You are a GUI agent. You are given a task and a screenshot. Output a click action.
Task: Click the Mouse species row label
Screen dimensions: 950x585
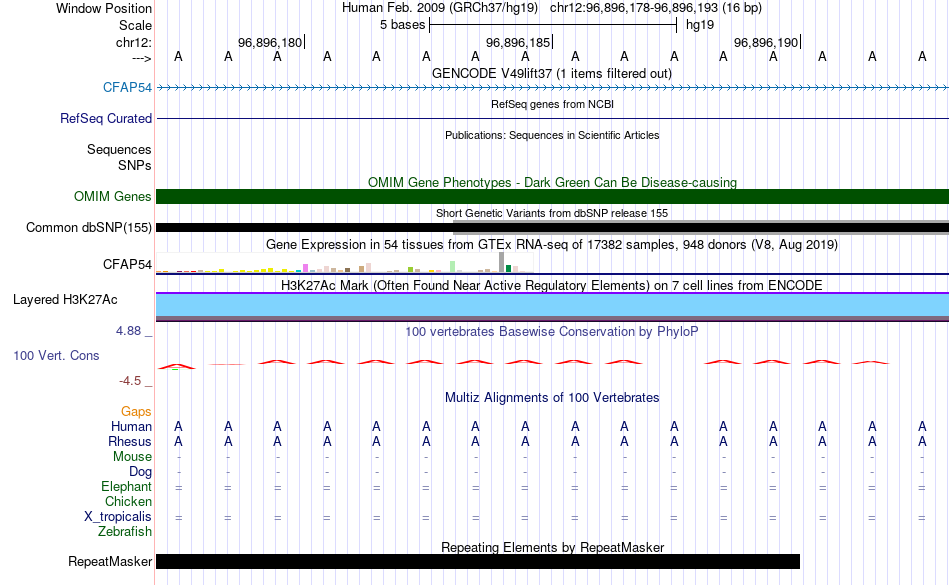click(x=132, y=457)
